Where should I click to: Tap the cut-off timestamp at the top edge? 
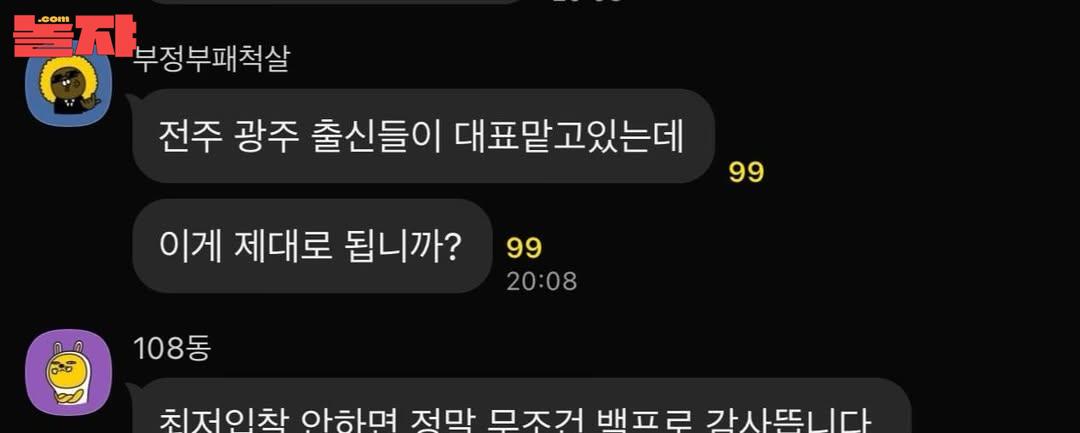click(585, 1)
